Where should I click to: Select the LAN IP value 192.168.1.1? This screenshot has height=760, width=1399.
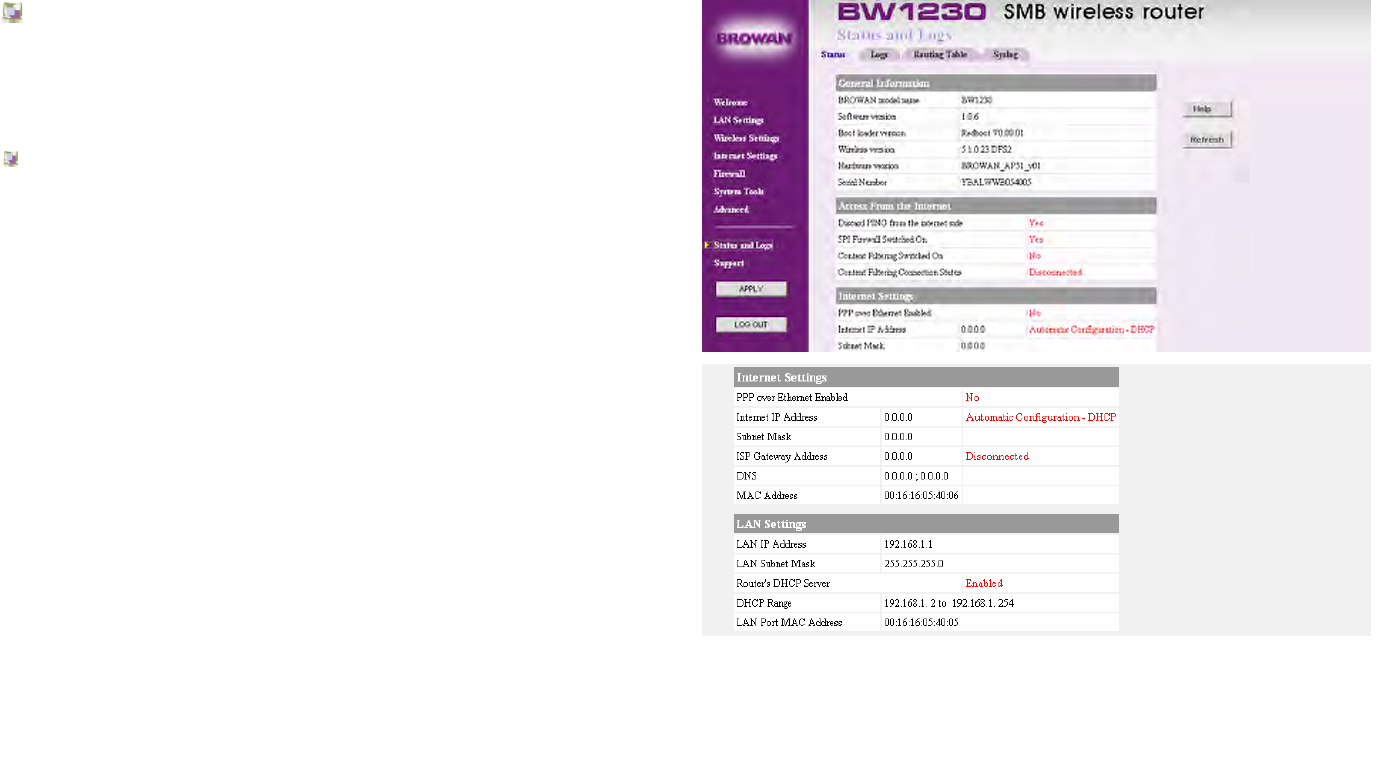coord(908,545)
